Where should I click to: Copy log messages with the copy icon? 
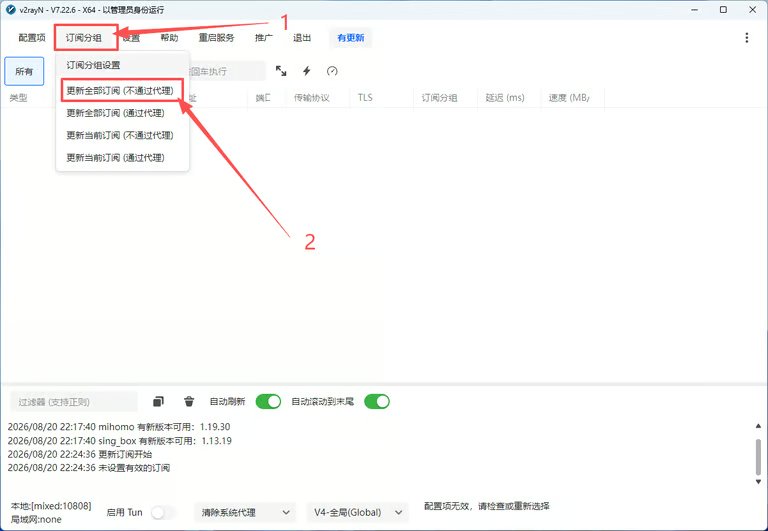(158, 402)
